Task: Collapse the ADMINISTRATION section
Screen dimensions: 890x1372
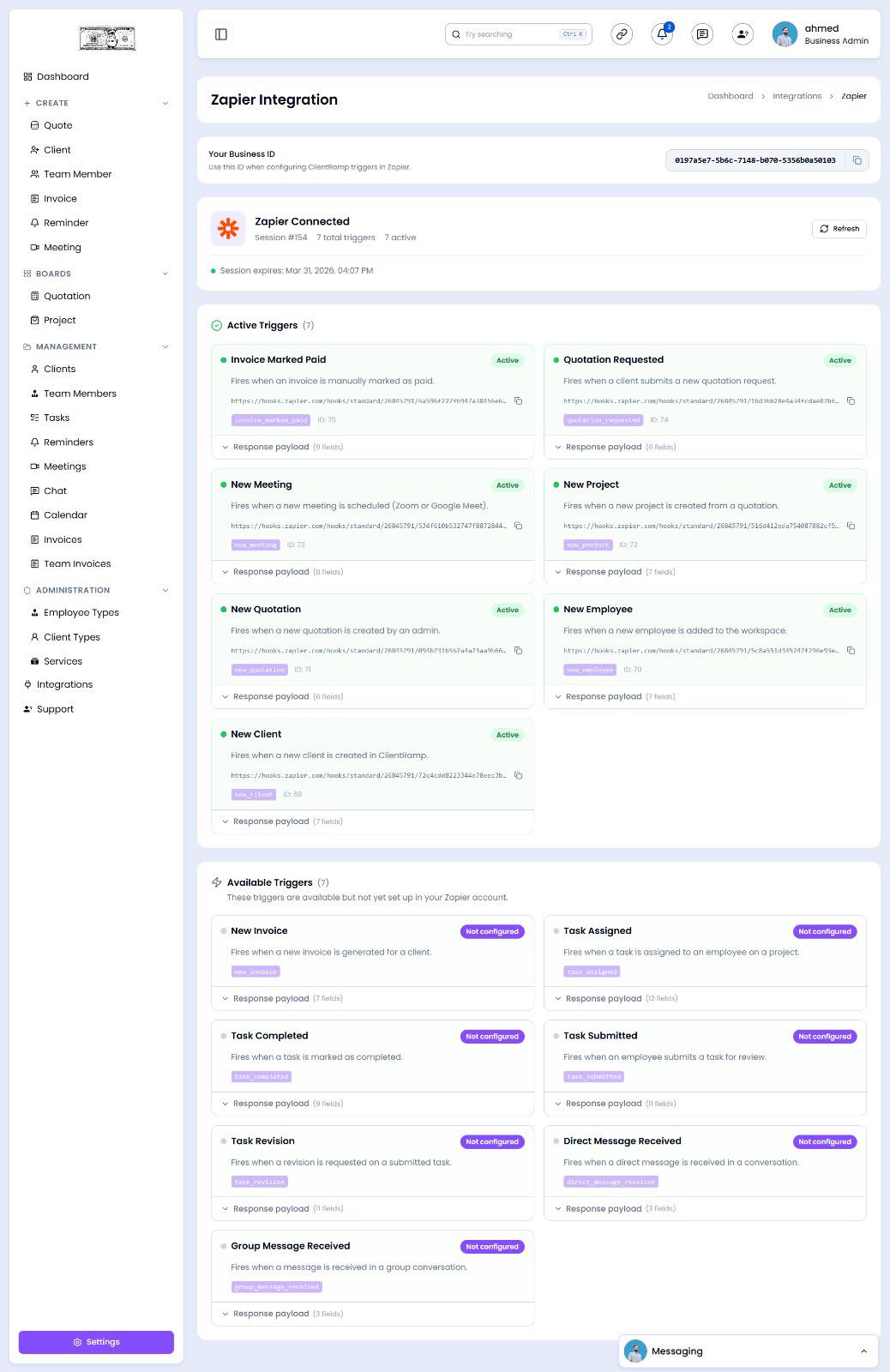Action: click(165, 590)
